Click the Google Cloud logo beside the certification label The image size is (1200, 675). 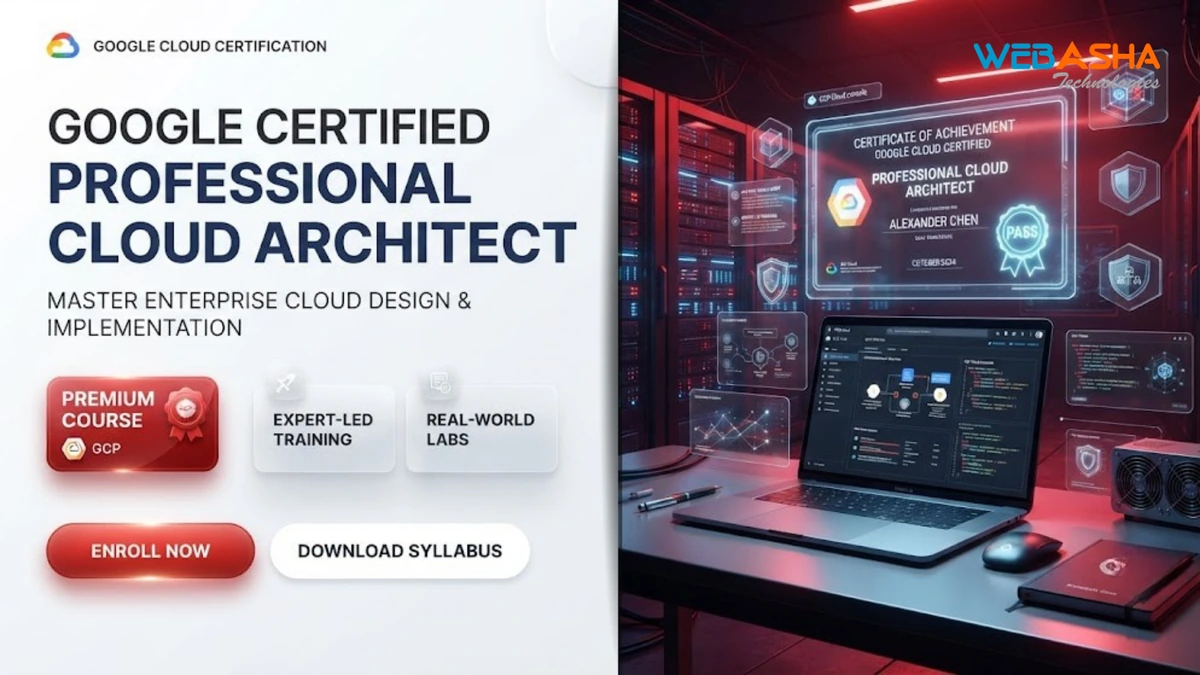[x=63, y=45]
